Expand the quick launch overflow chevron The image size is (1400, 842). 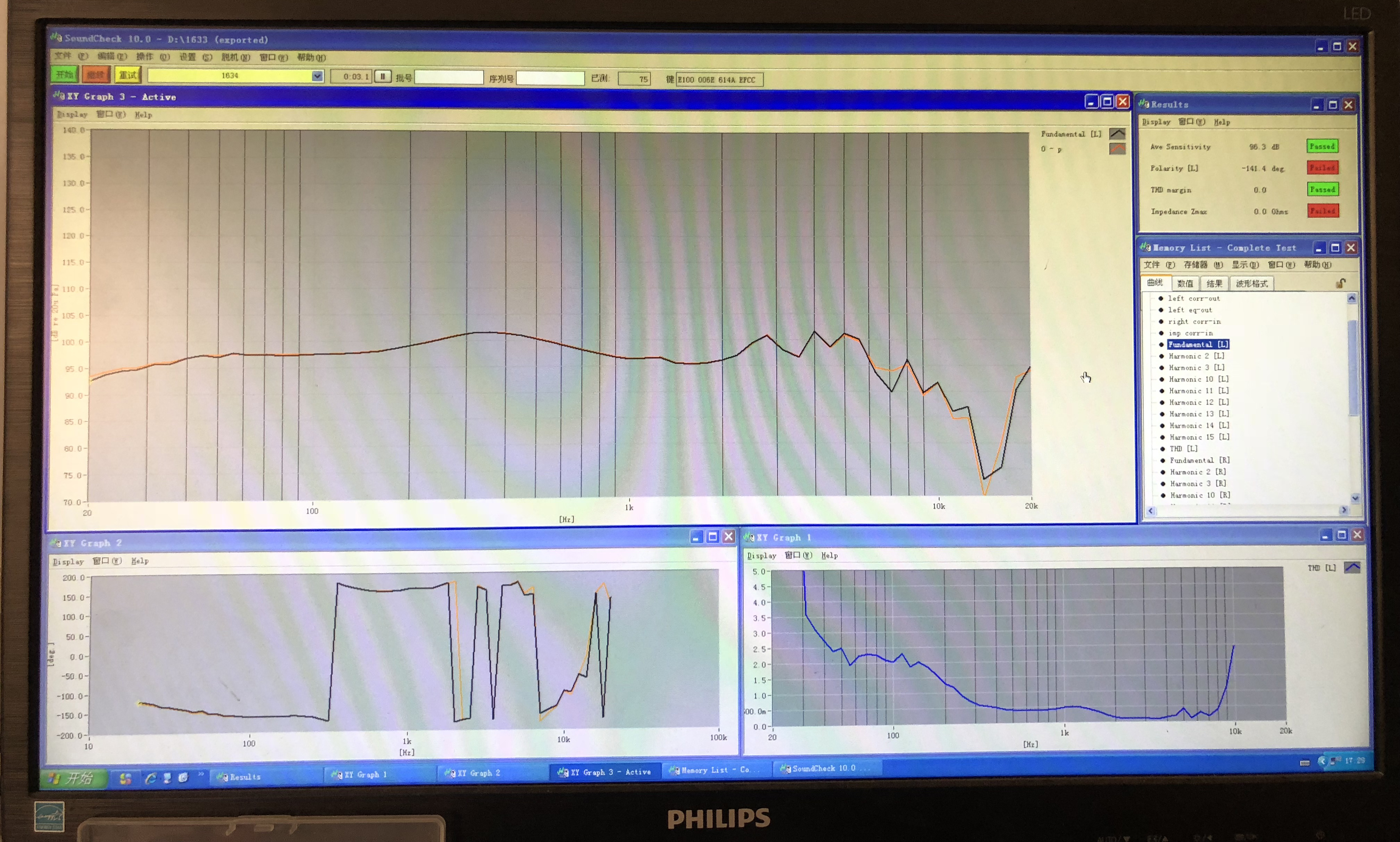[x=201, y=774]
